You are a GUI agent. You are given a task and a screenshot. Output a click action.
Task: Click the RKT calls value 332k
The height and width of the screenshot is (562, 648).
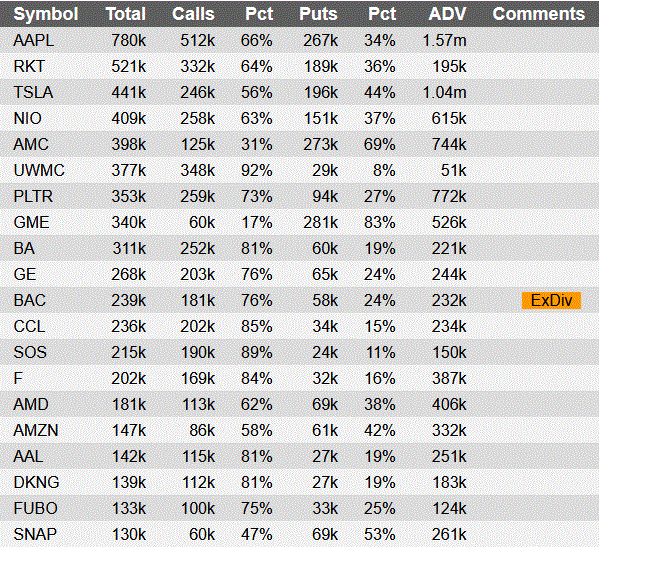(197, 66)
